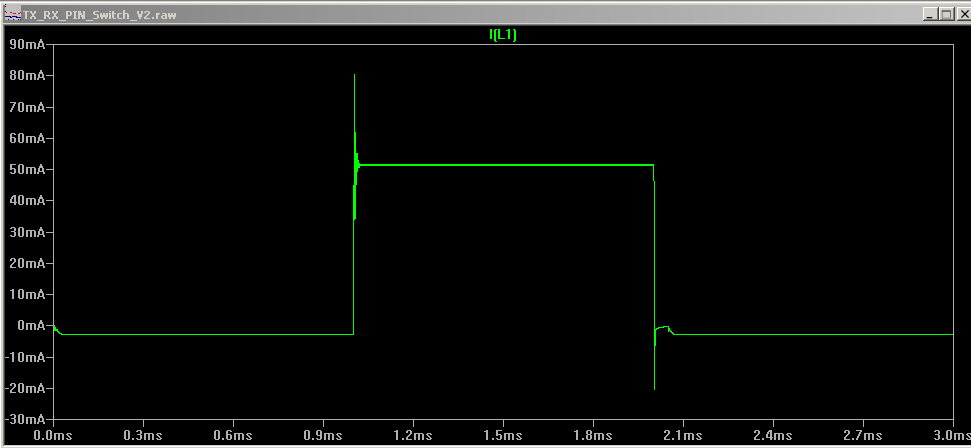This screenshot has width=971, height=448.
Task: Click the 0mA y-axis label
Action: (x=30, y=325)
